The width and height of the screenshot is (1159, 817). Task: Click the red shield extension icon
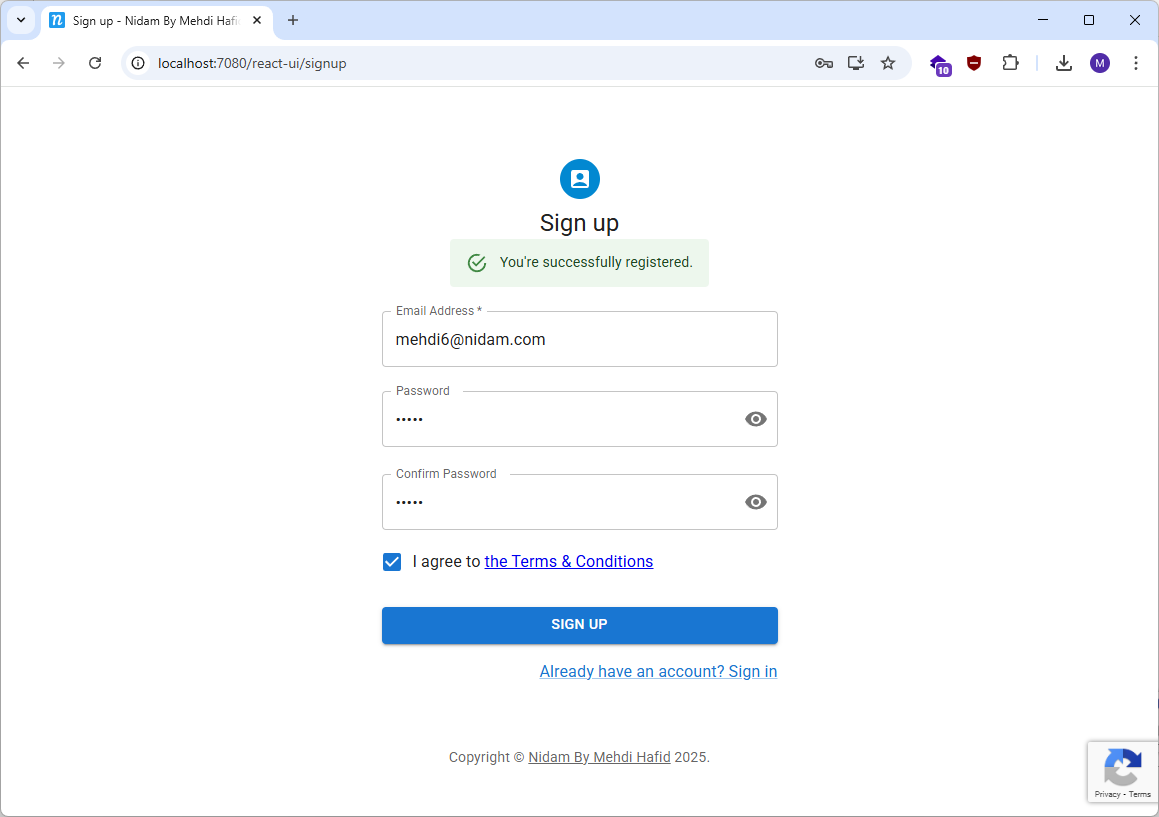[x=974, y=63]
